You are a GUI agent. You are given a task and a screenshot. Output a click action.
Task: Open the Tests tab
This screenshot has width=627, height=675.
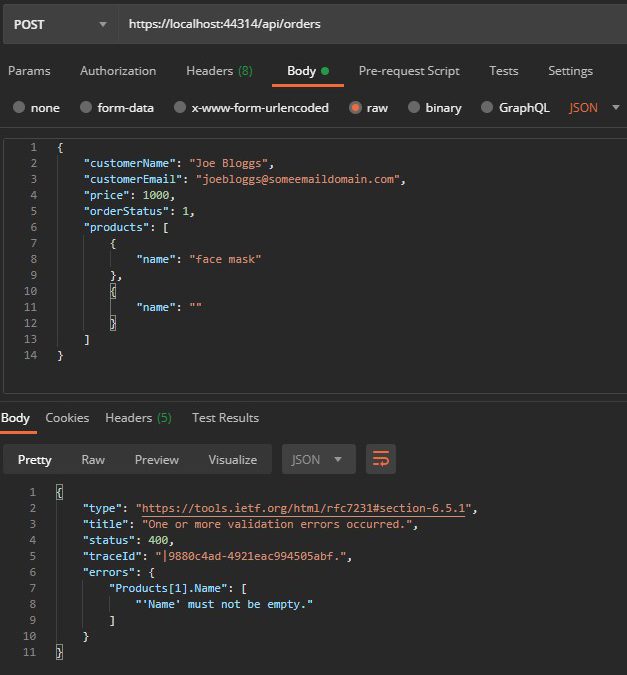504,71
